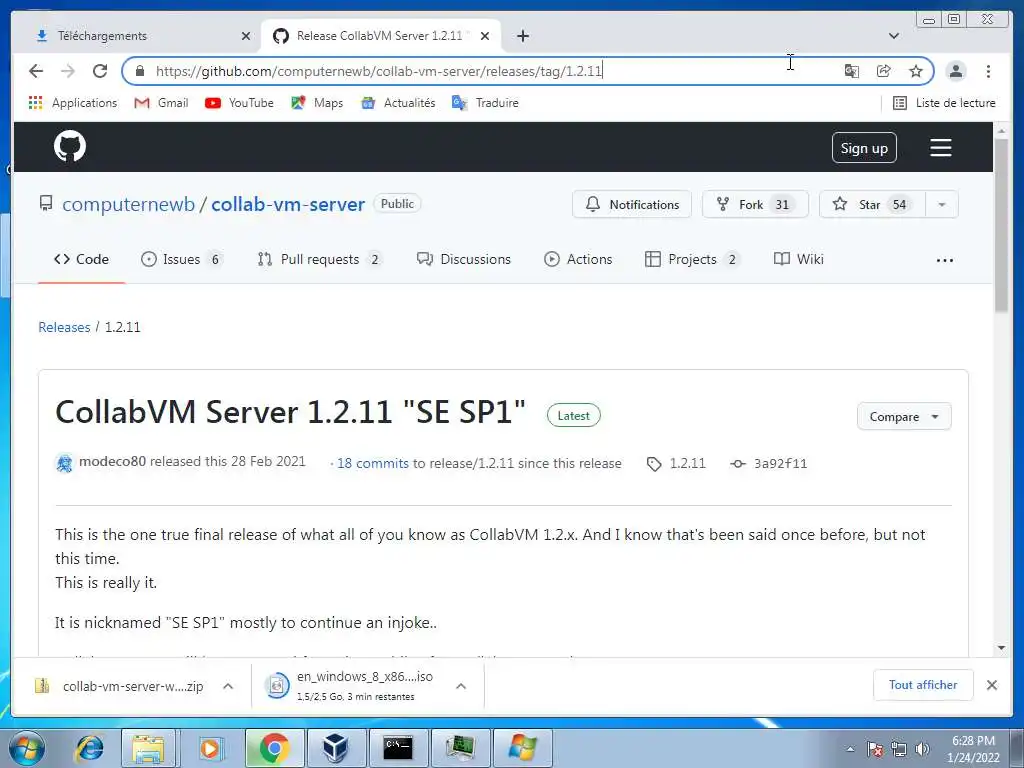The width and height of the screenshot is (1024, 768).
Task: Open the Chrome three-dot menu
Action: [988, 71]
